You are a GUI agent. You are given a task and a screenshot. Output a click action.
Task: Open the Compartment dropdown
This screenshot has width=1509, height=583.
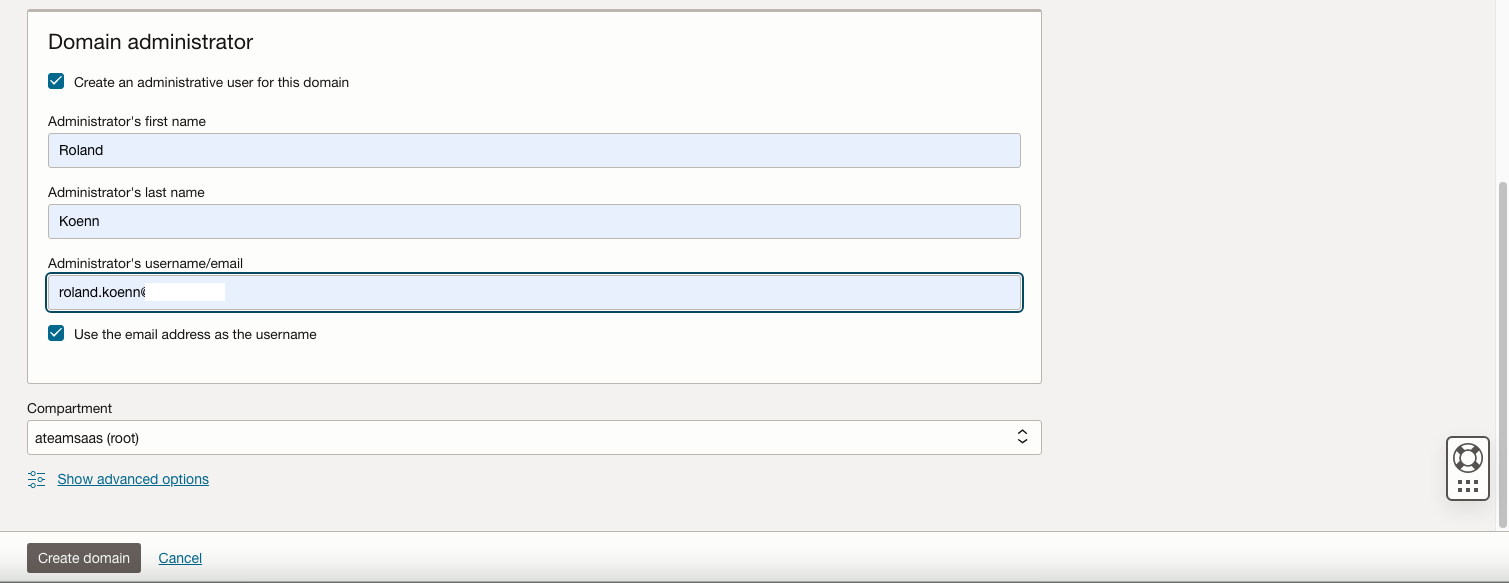535,437
